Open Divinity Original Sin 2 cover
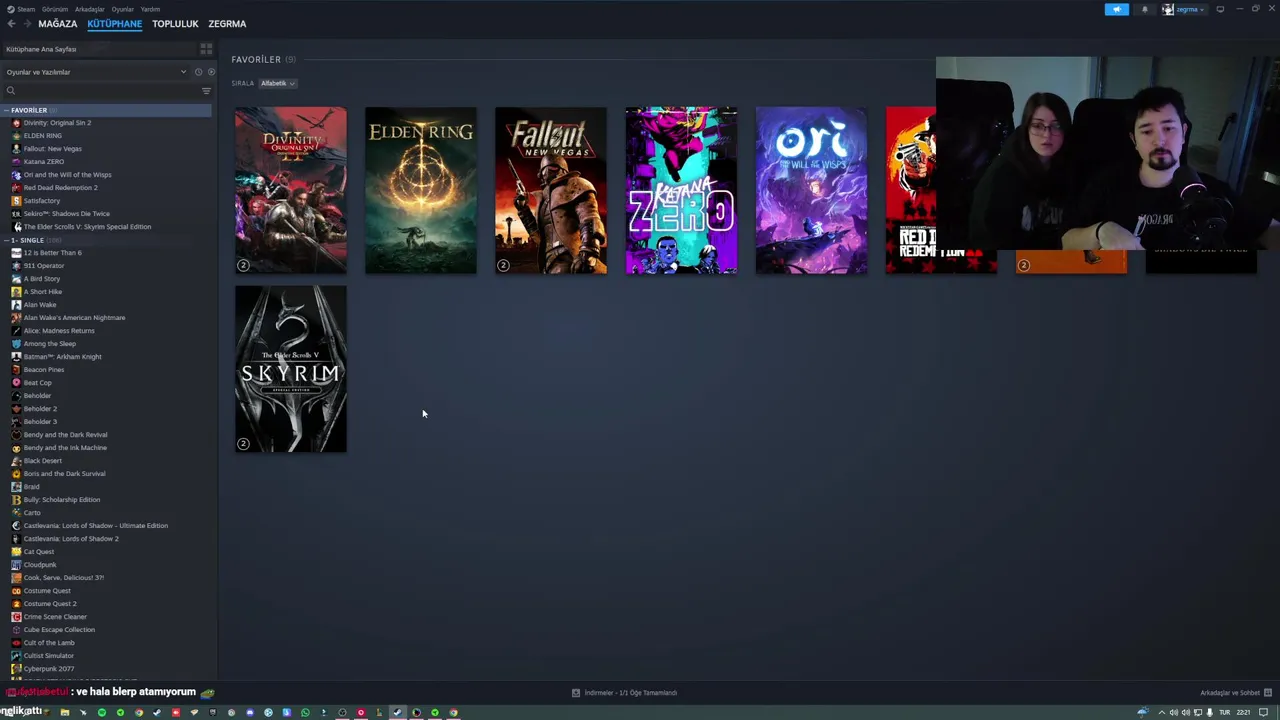Viewport: 1280px width, 720px height. (x=291, y=190)
